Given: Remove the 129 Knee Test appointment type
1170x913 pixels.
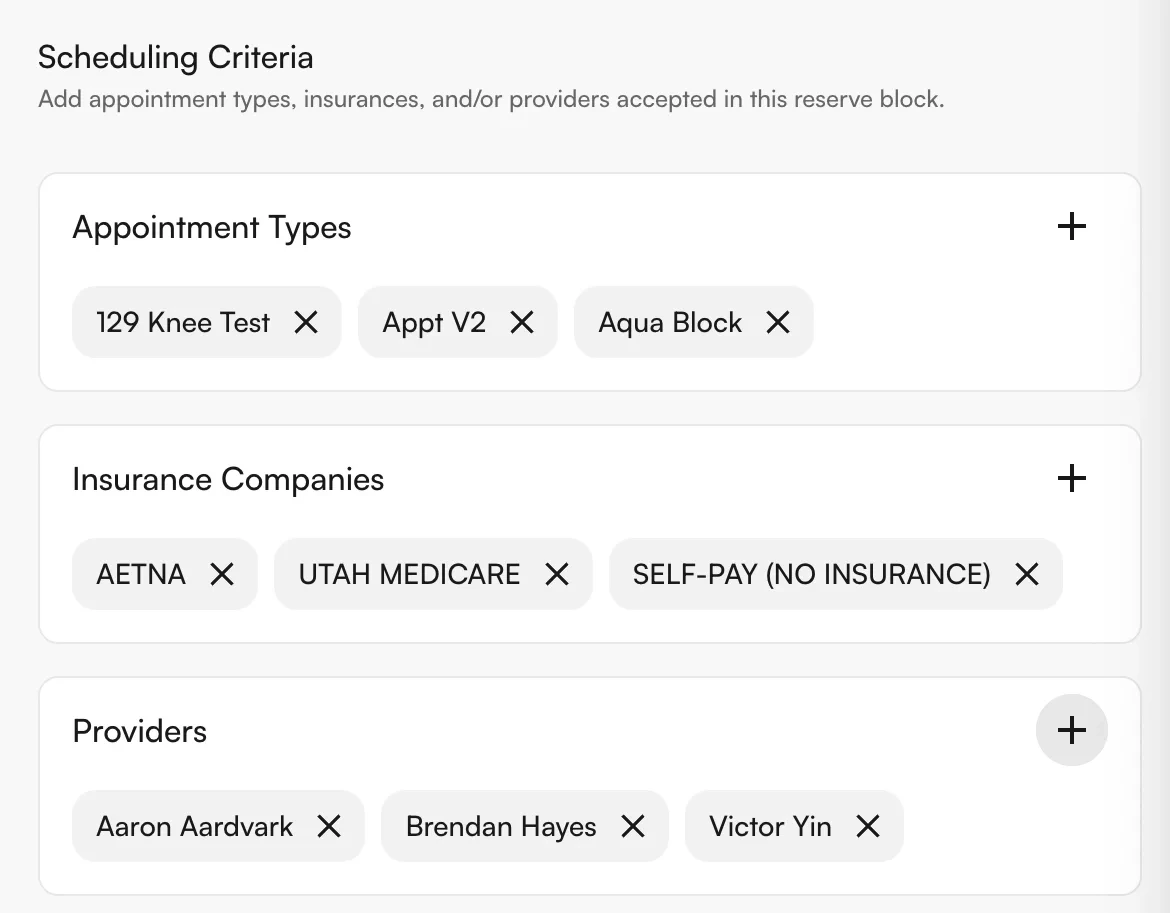Looking at the screenshot, I should [x=308, y=322].
